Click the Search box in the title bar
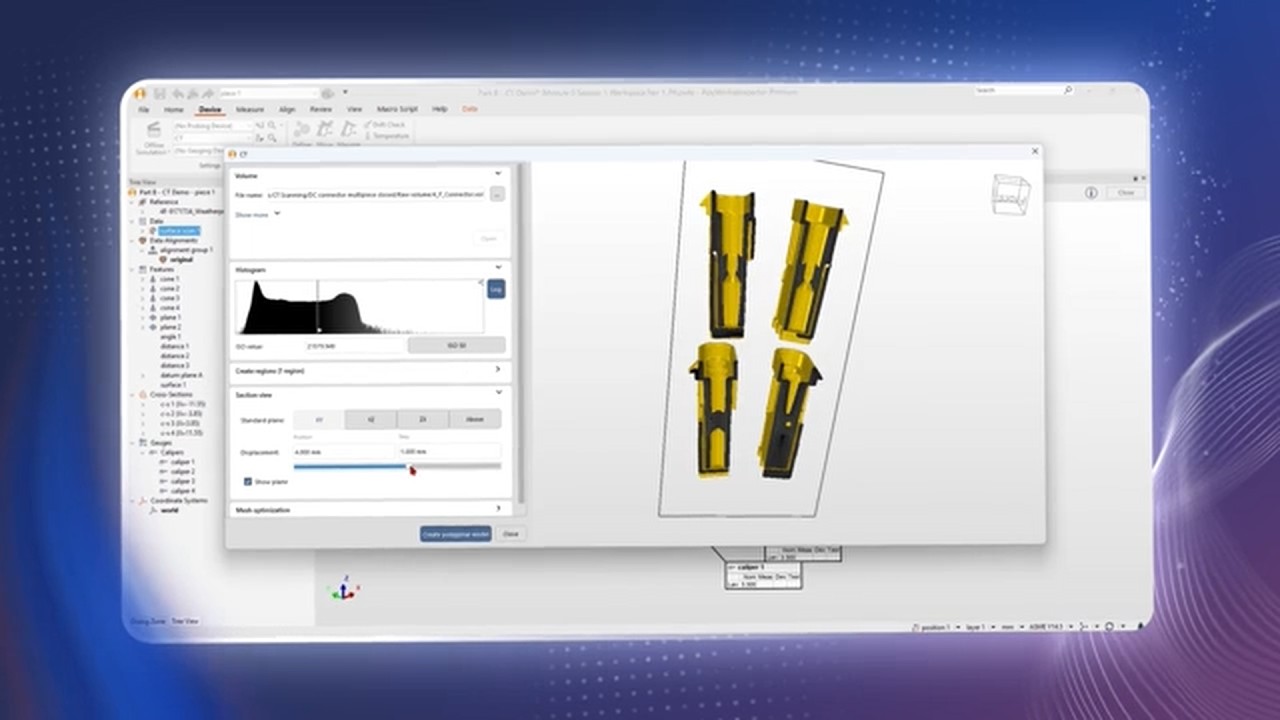Screen dimensions: 1280x720 pyautogui.click(x=1024, y=90)
